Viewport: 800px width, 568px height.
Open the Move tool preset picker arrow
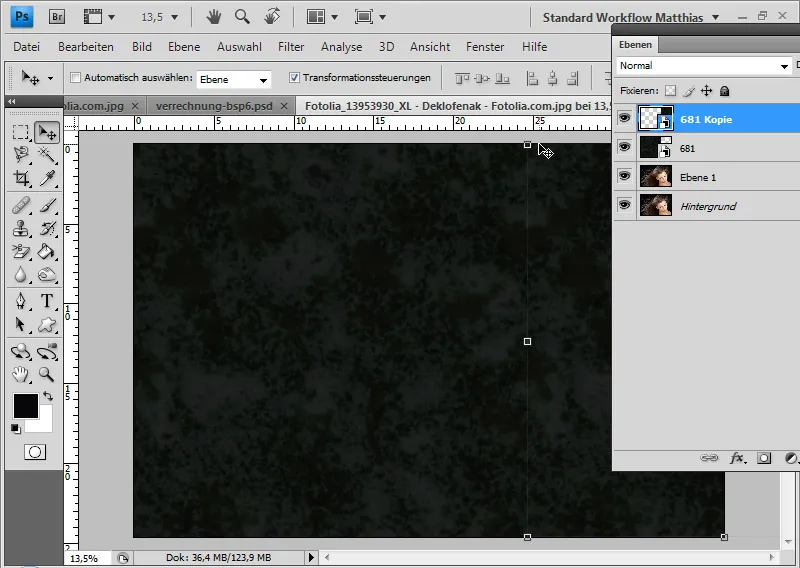pyautogui.click(x=50, y=79)
